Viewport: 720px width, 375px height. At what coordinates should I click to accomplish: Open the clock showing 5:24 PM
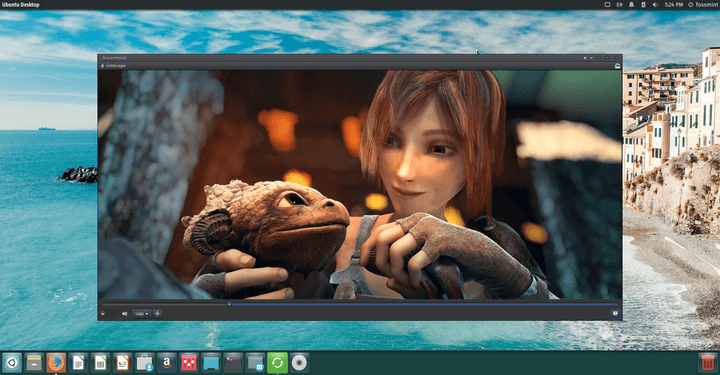coord(674,5)
